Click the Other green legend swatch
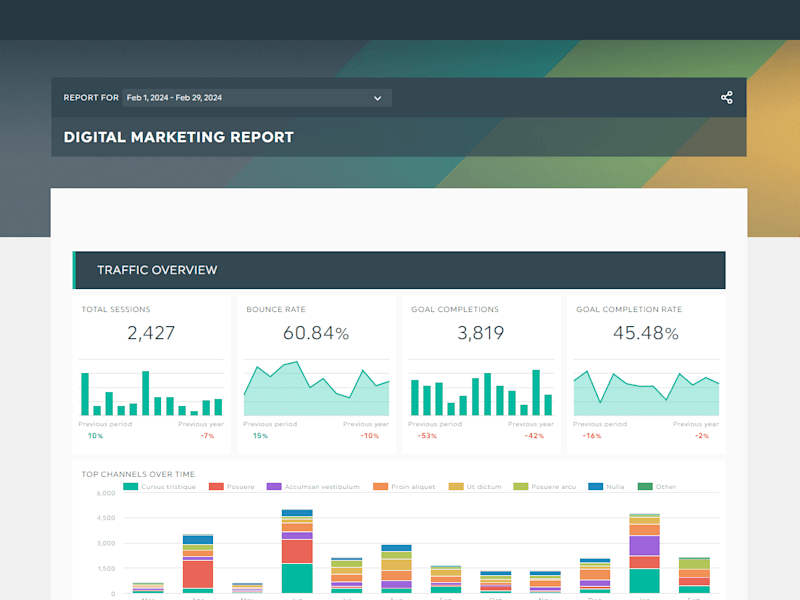This screenshot has height=600, width=800. [645, 487]
